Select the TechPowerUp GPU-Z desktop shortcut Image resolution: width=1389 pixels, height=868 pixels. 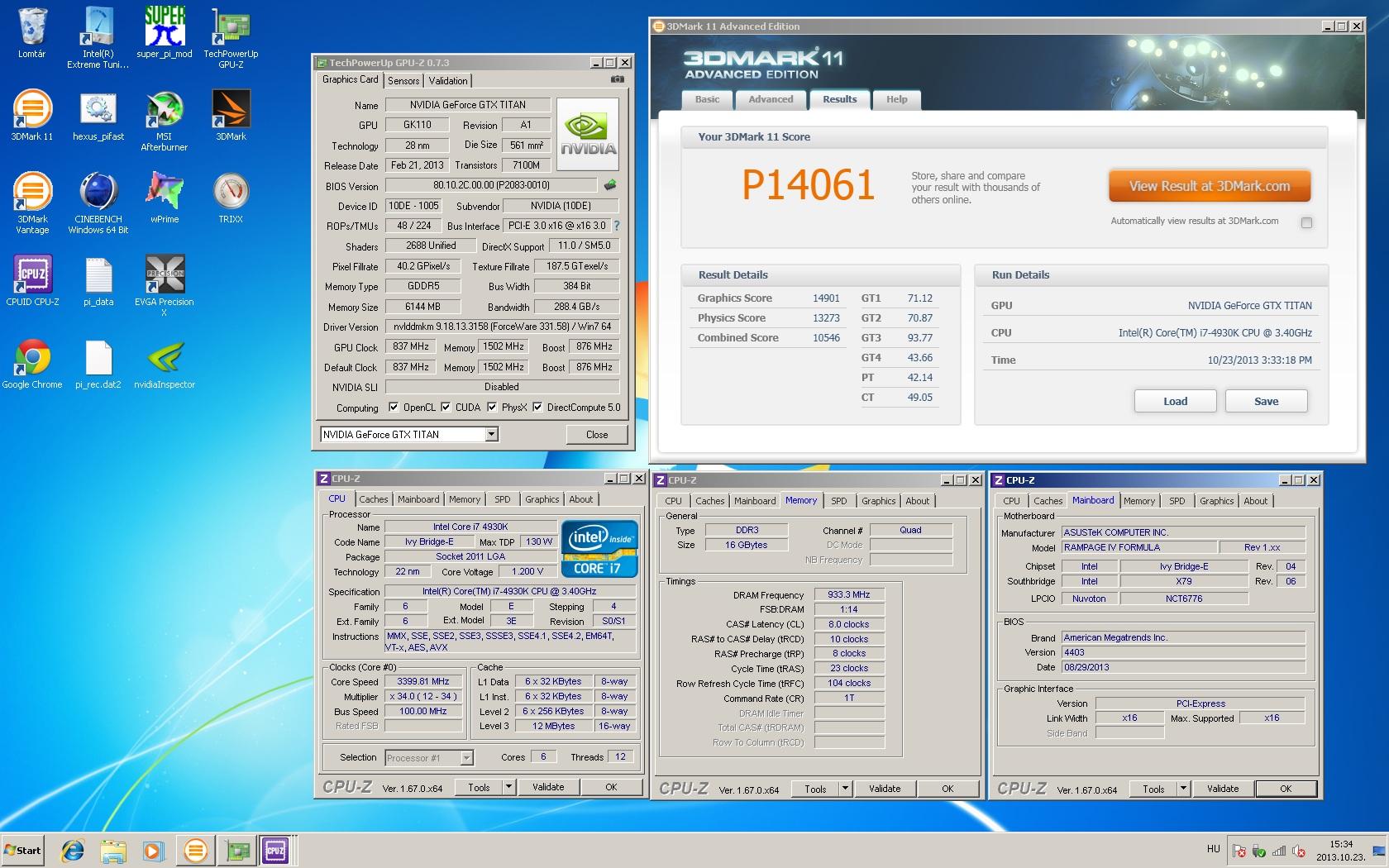tap(231, 37)
